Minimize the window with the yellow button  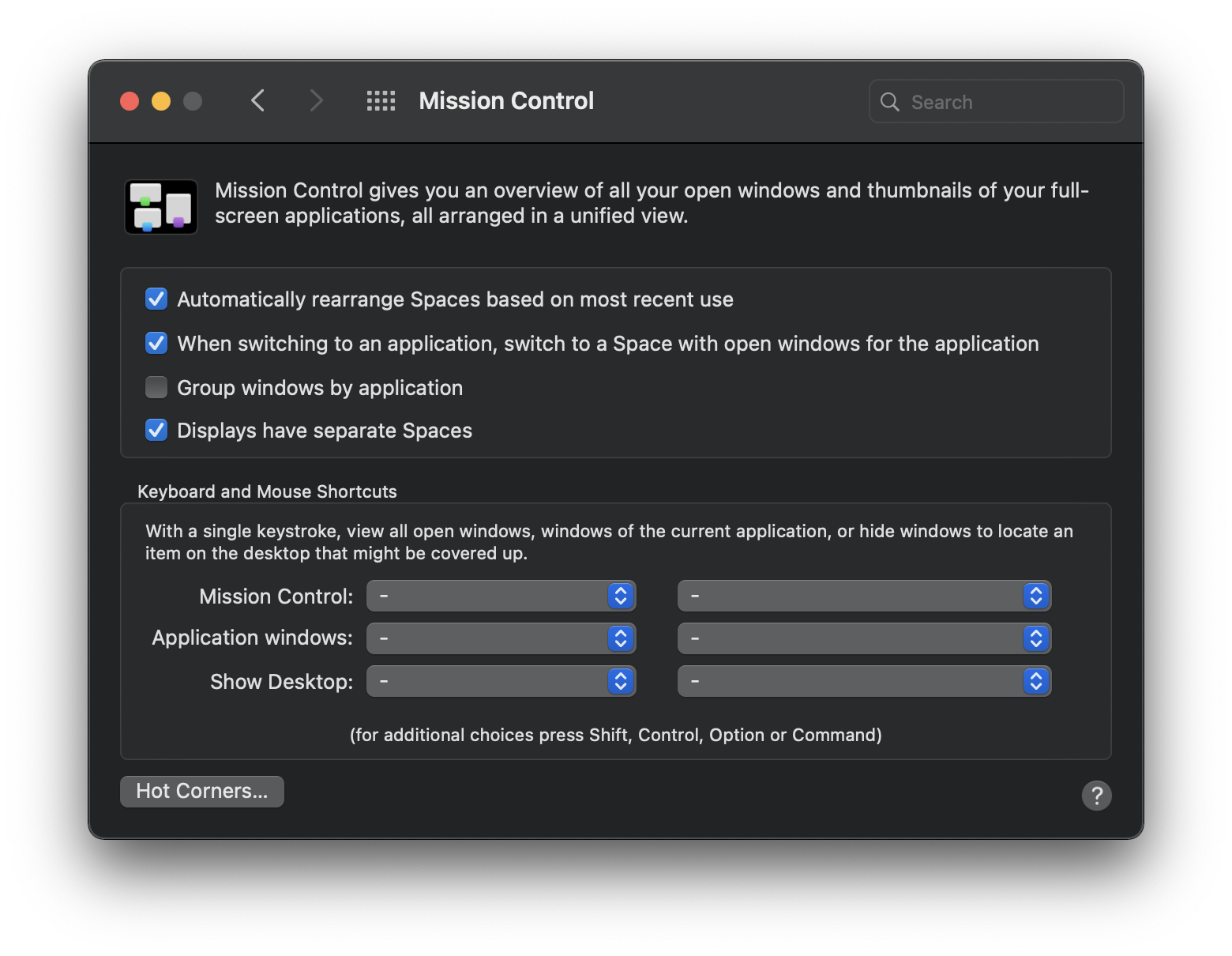coord(161,101)
